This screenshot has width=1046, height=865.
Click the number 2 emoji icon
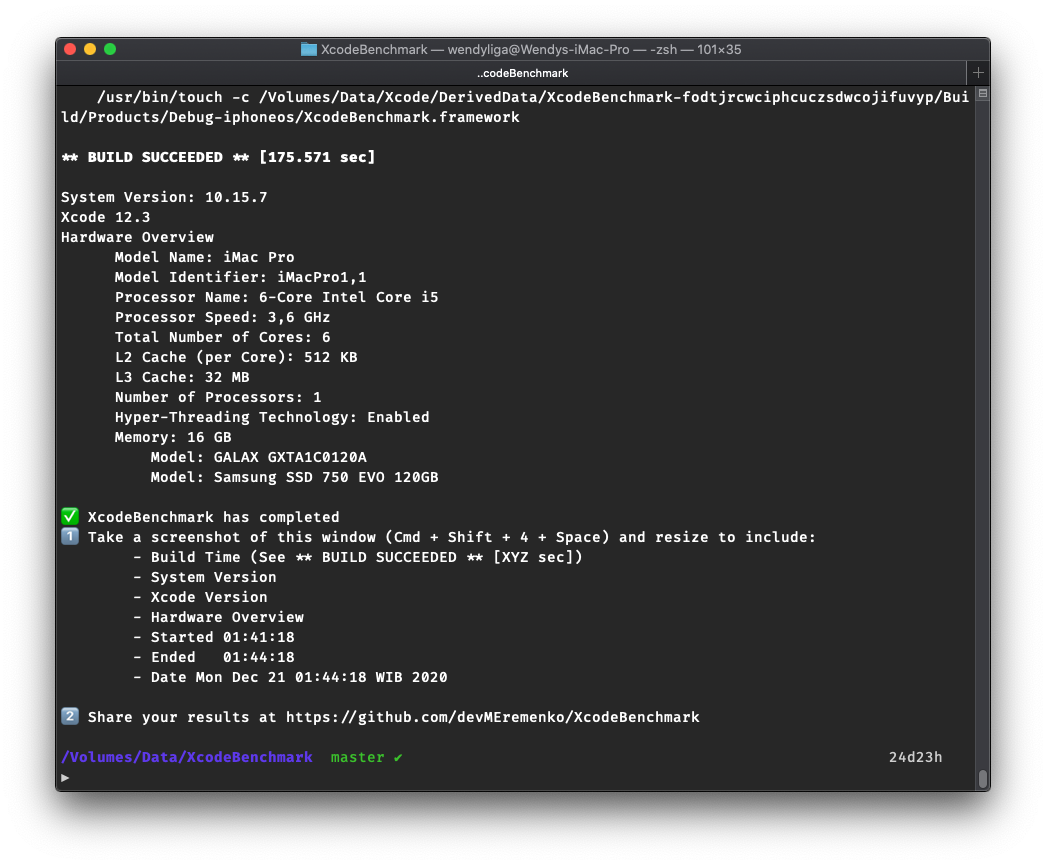[x=70, y=716]
